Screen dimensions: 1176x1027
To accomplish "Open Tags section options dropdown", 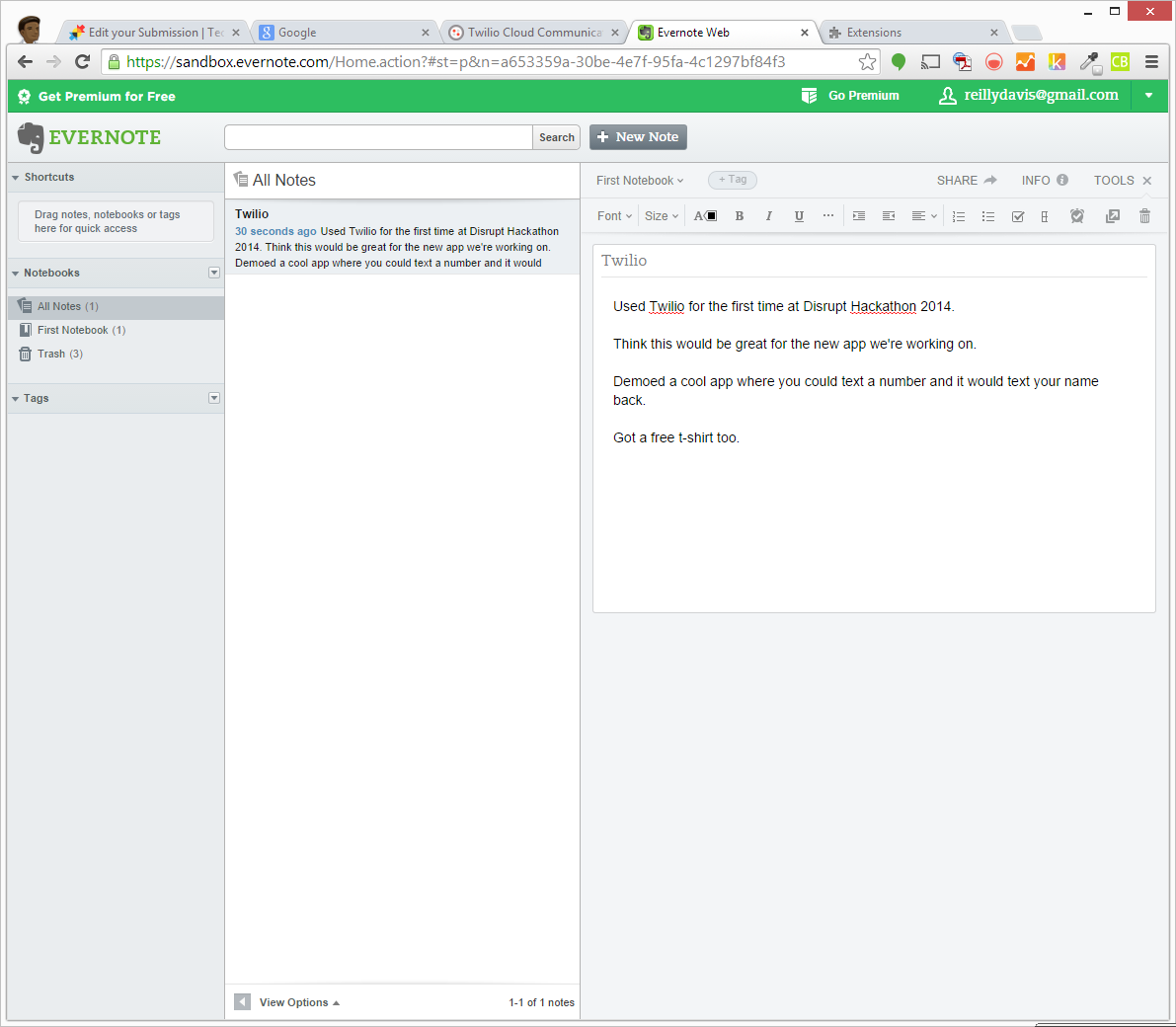I will point(213,398).
